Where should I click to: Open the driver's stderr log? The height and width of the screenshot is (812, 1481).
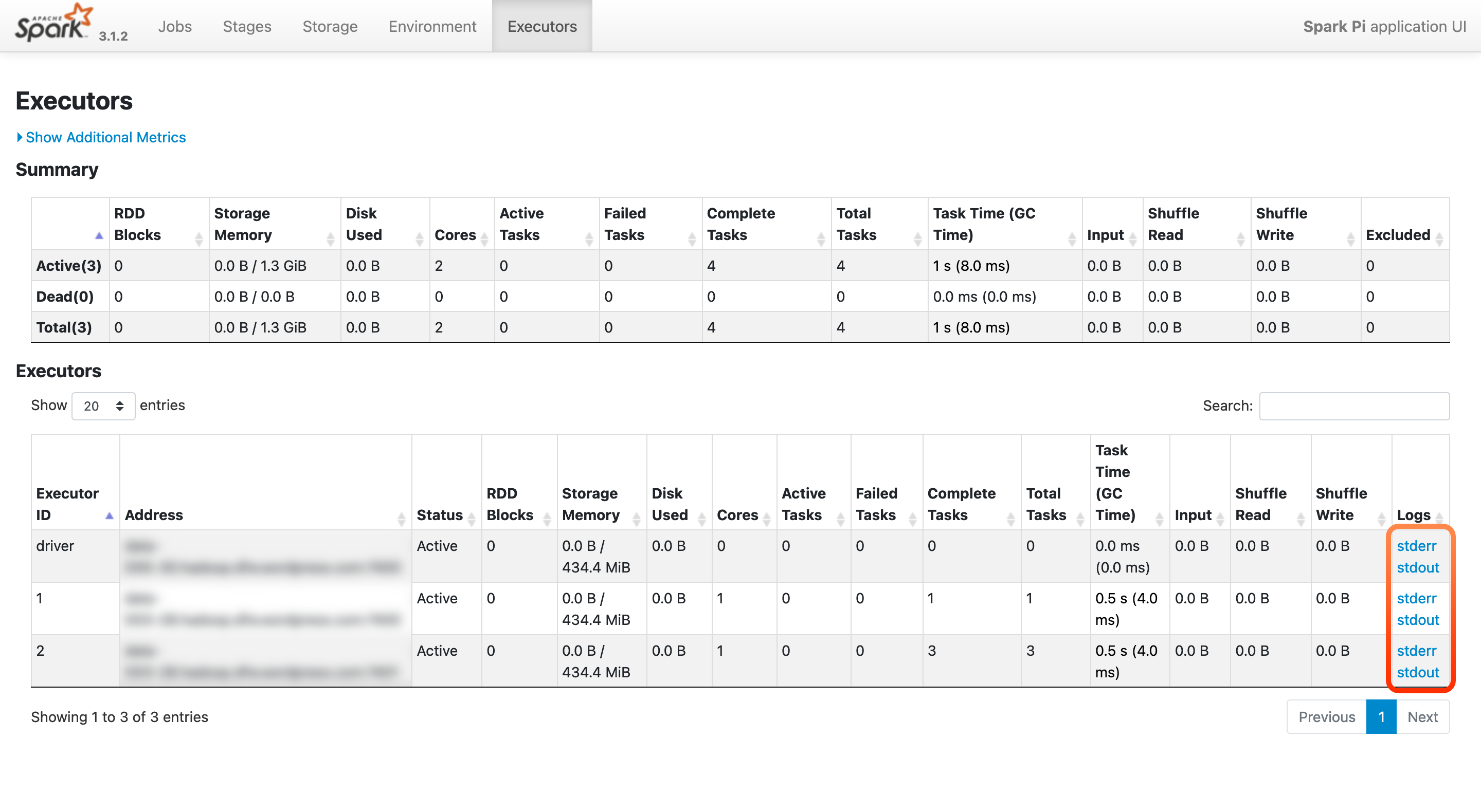1416,545
